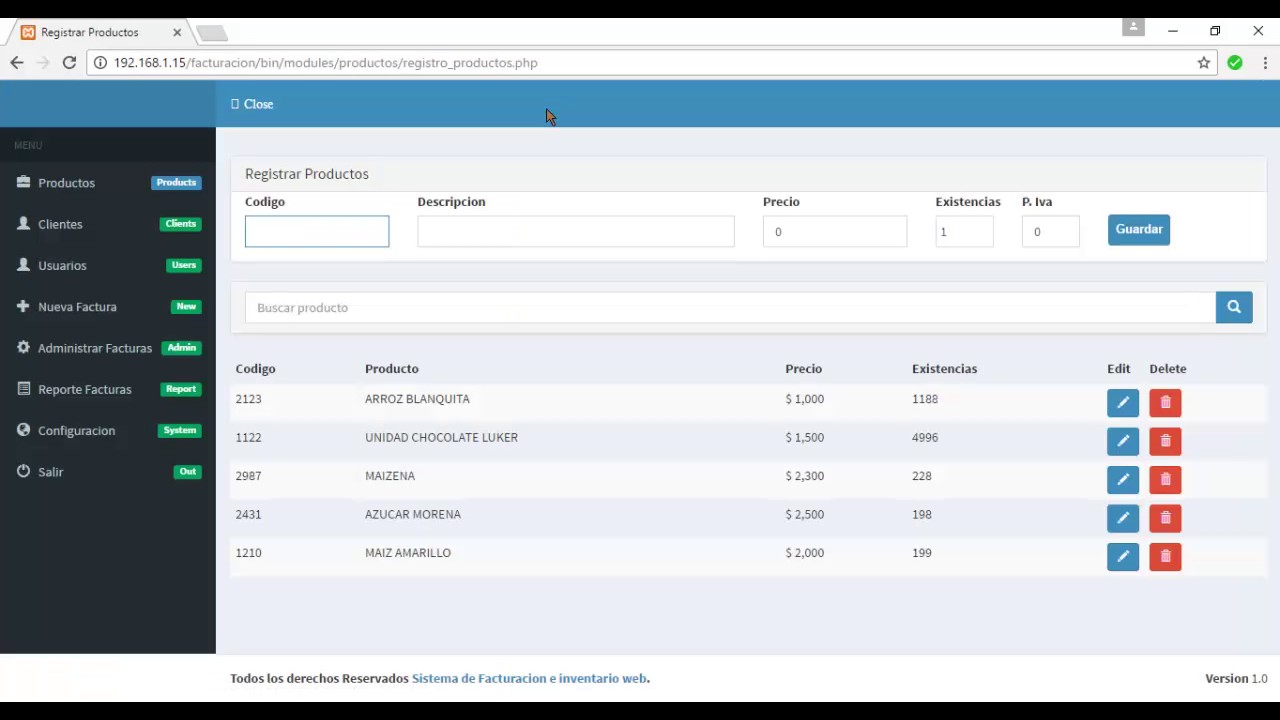The height and width of the screenshot is (720, 1280).
Task: Delete the MAIZ AMARILLO product
Action: (1165, 557)
